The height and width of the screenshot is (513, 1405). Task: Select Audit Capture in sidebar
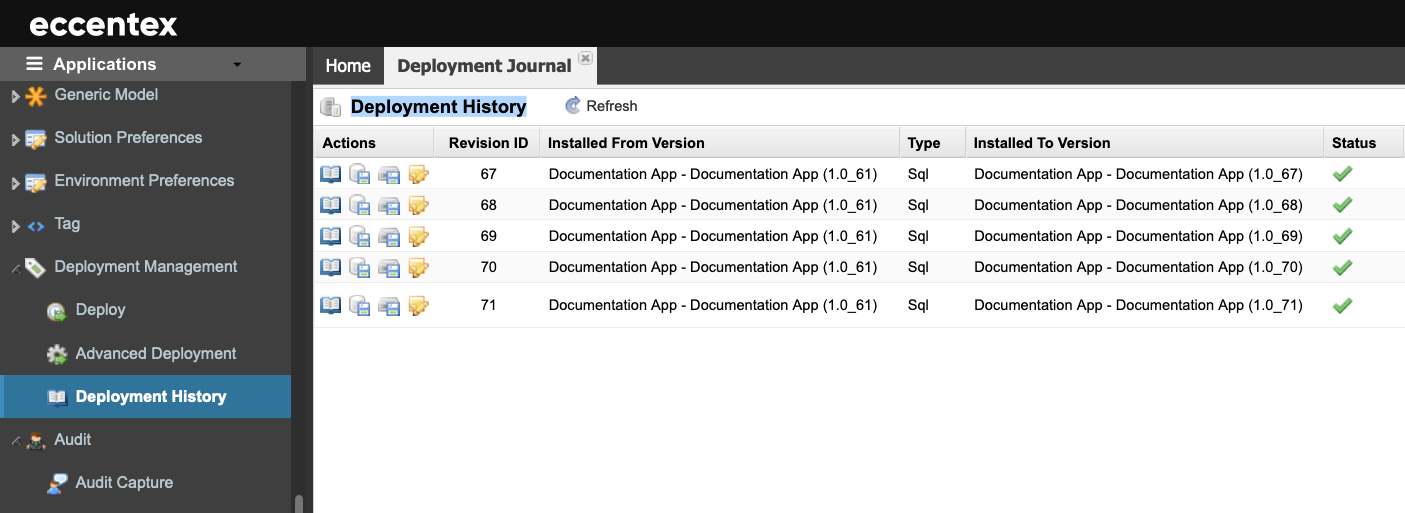click(x=124, y=483)
